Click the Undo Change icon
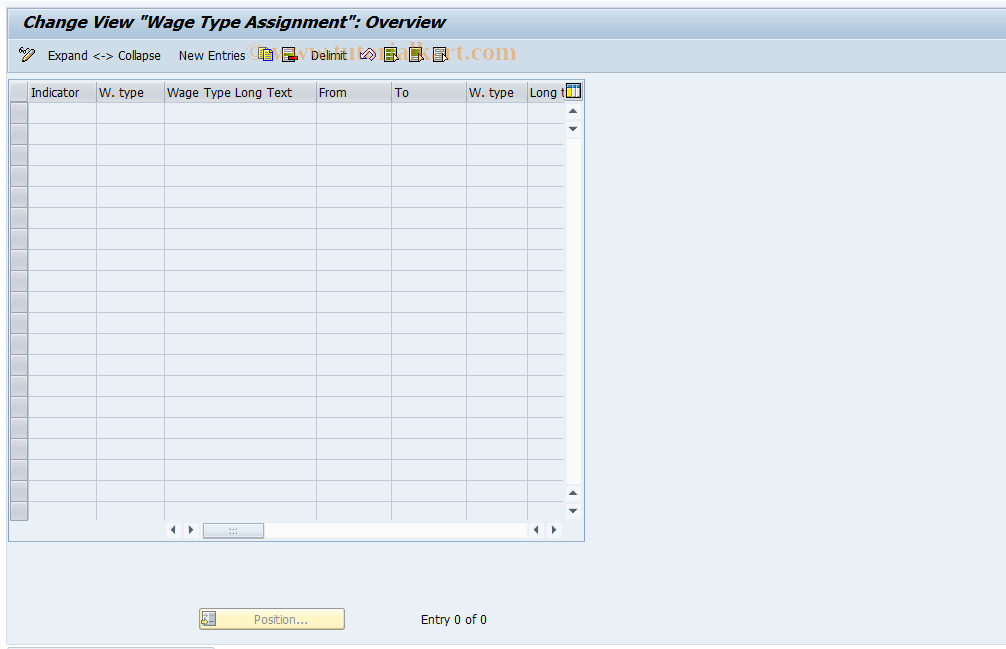1006x649 pixels. tap(368, 55)
